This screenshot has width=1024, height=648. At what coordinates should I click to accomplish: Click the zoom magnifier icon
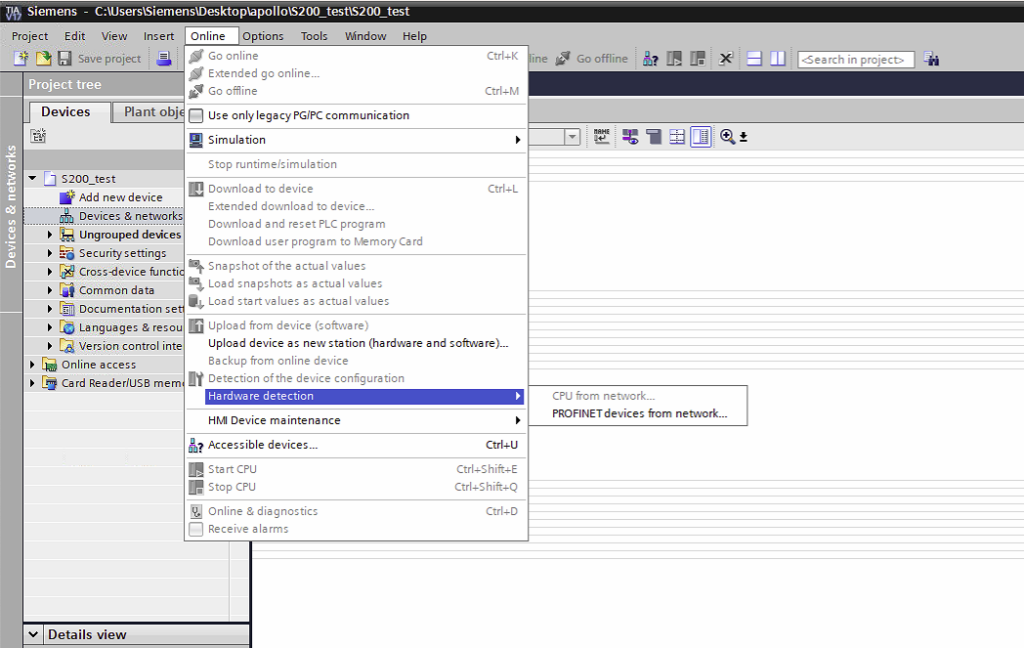pos(727,137)
